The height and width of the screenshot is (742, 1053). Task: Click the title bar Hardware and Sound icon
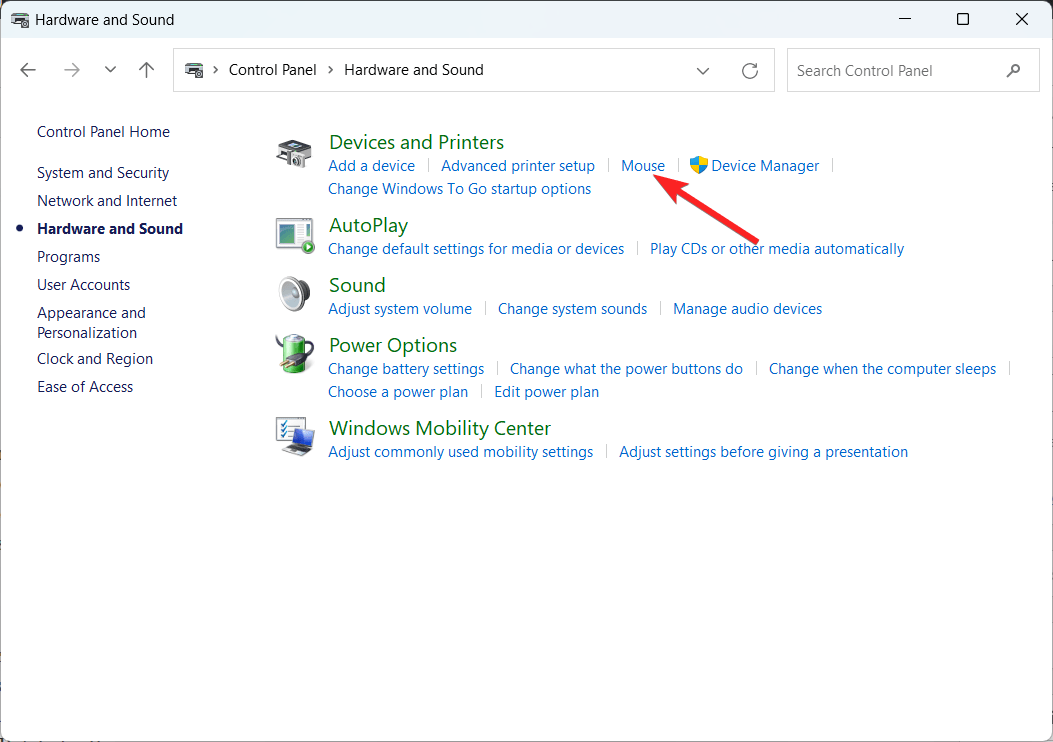pos(20,20)
